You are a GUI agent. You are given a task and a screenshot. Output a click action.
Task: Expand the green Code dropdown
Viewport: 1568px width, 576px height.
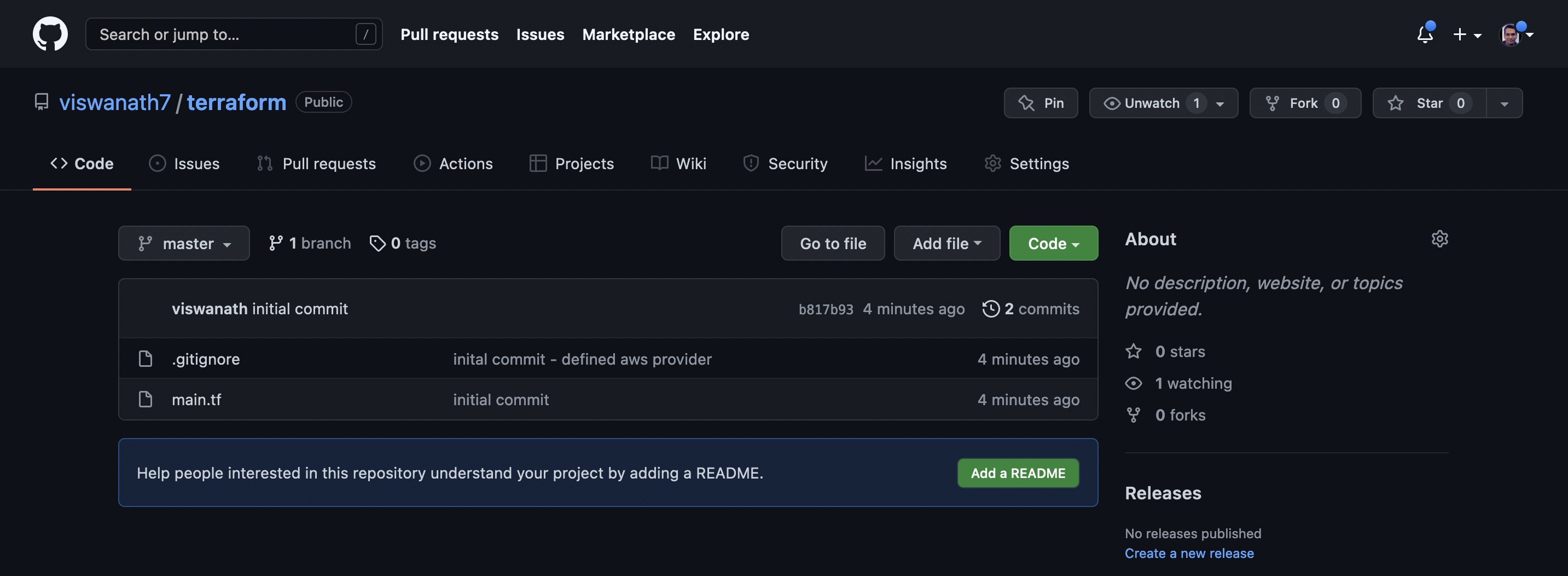[1053, 243]
